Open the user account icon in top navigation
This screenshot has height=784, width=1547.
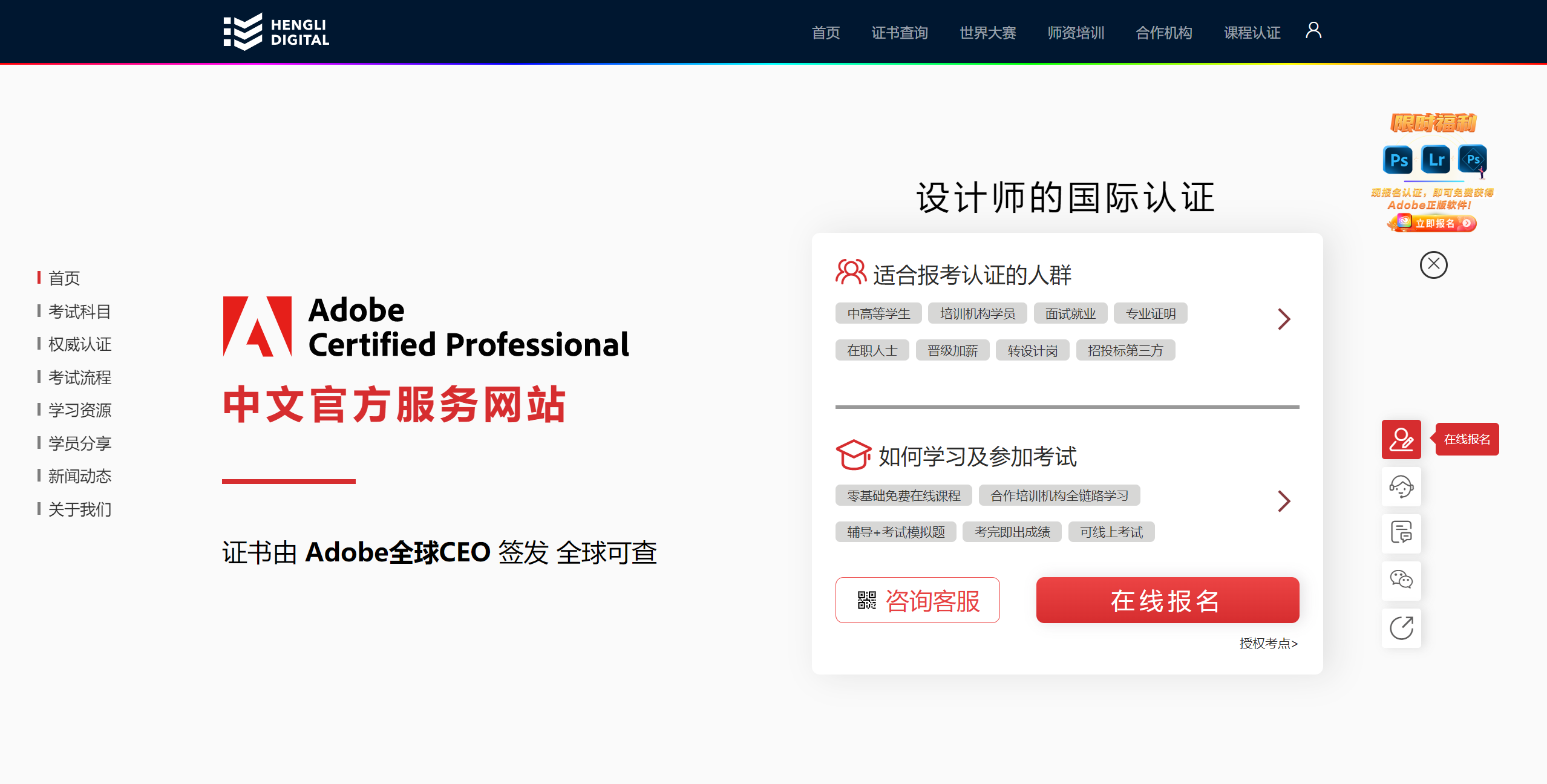click(x=1313, y=31)
